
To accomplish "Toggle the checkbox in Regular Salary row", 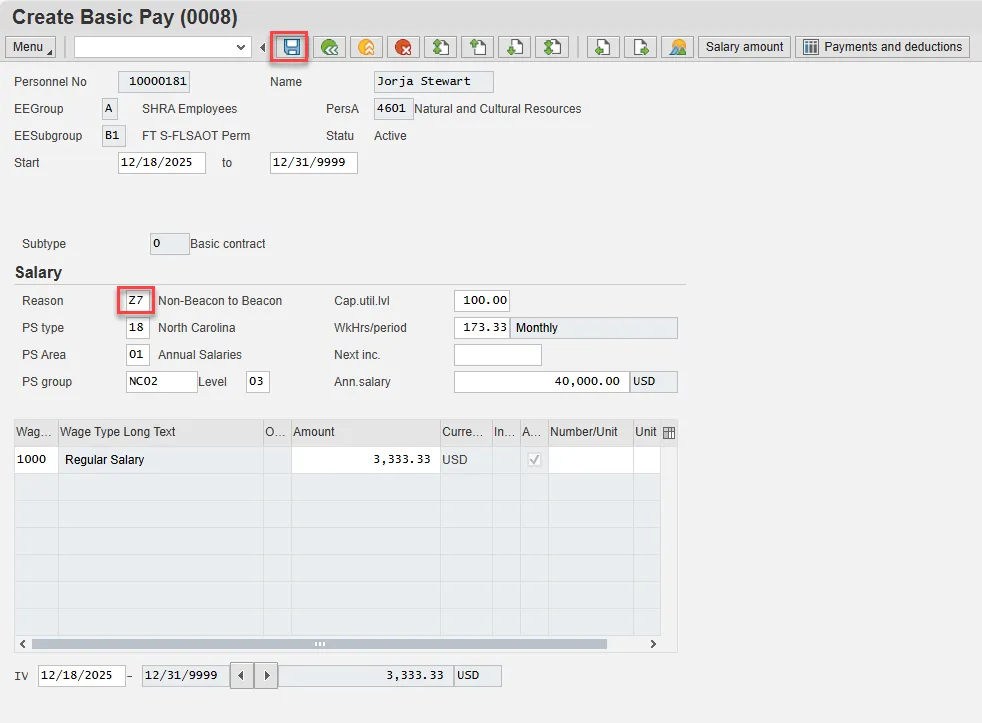I will click(x=534, y=460).
